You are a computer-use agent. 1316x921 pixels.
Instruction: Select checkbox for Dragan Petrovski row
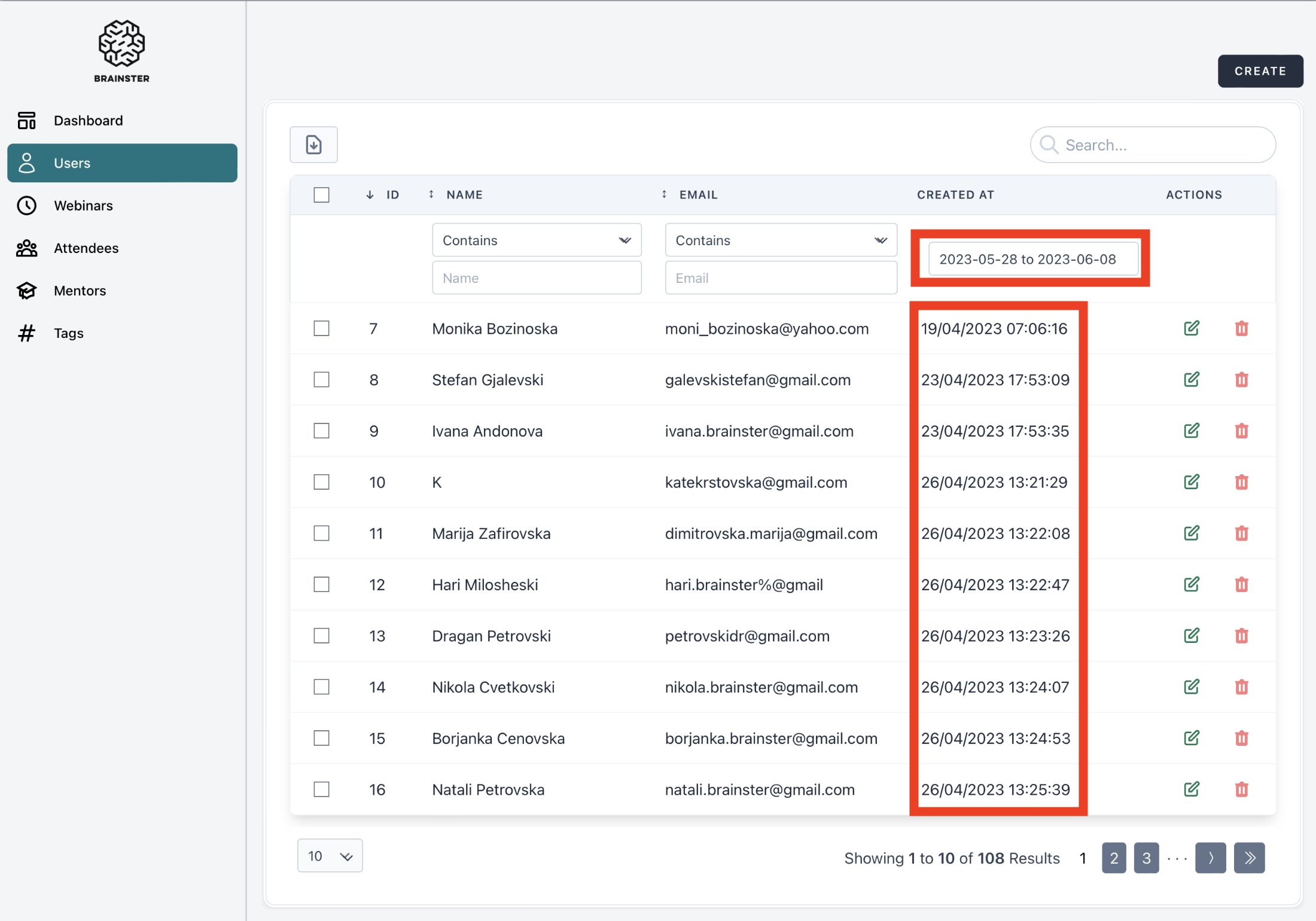(321, 636)
